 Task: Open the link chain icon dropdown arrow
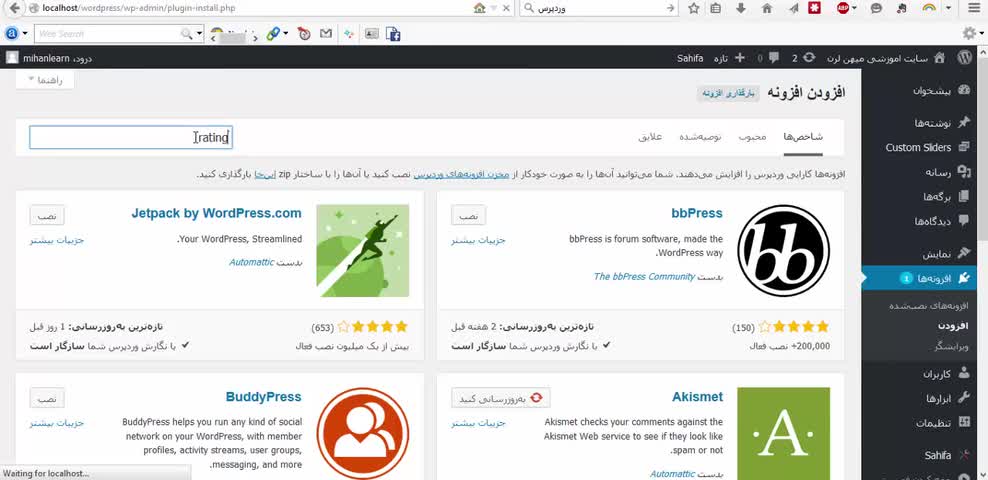(x=285, y=33)
